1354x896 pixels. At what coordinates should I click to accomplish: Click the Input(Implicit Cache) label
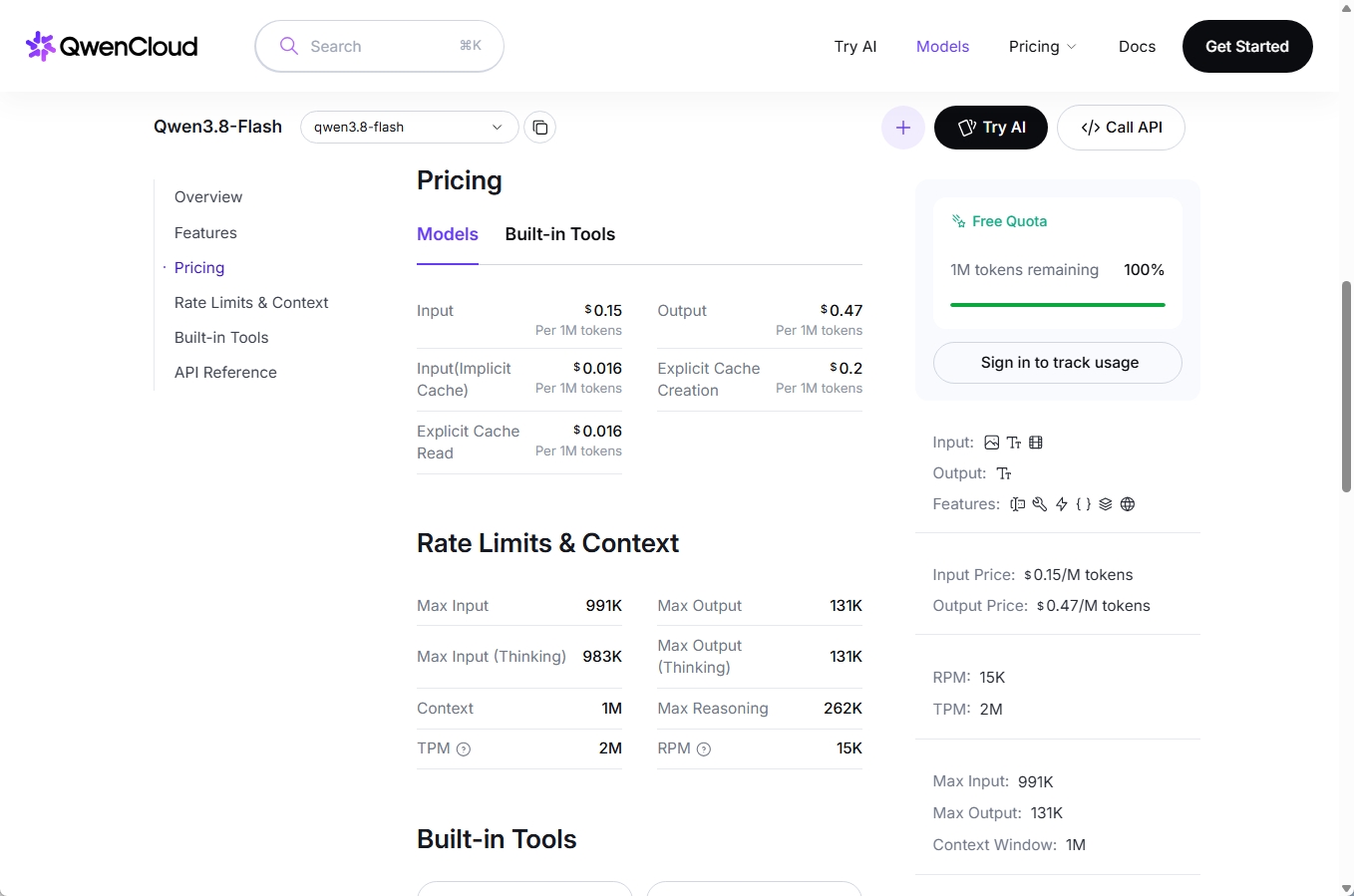[x=464, y=380]
